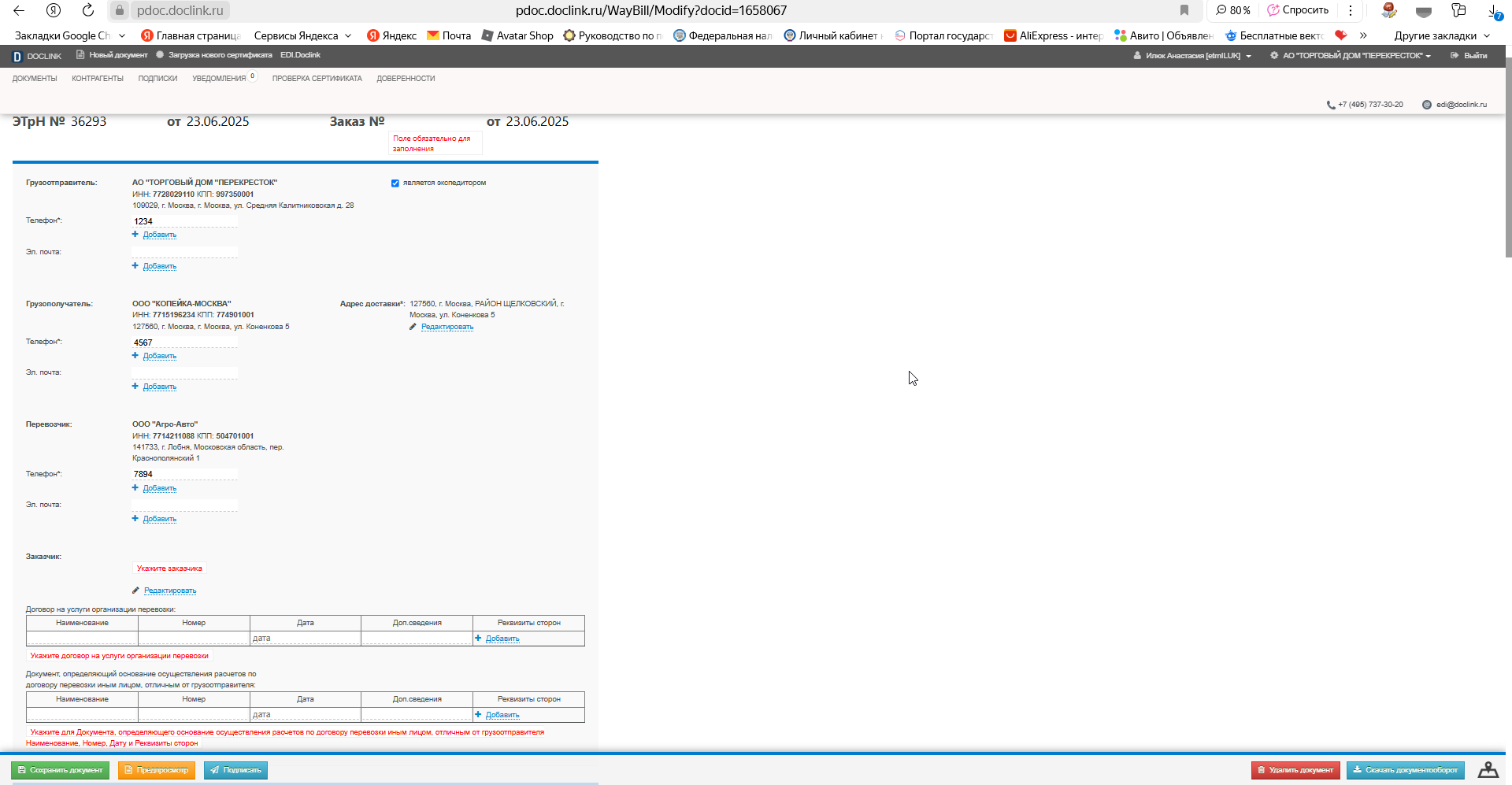Open the Федеральная нал bookmark
This screenshot has height=785, width=1512.
click(x=723, y=35)
